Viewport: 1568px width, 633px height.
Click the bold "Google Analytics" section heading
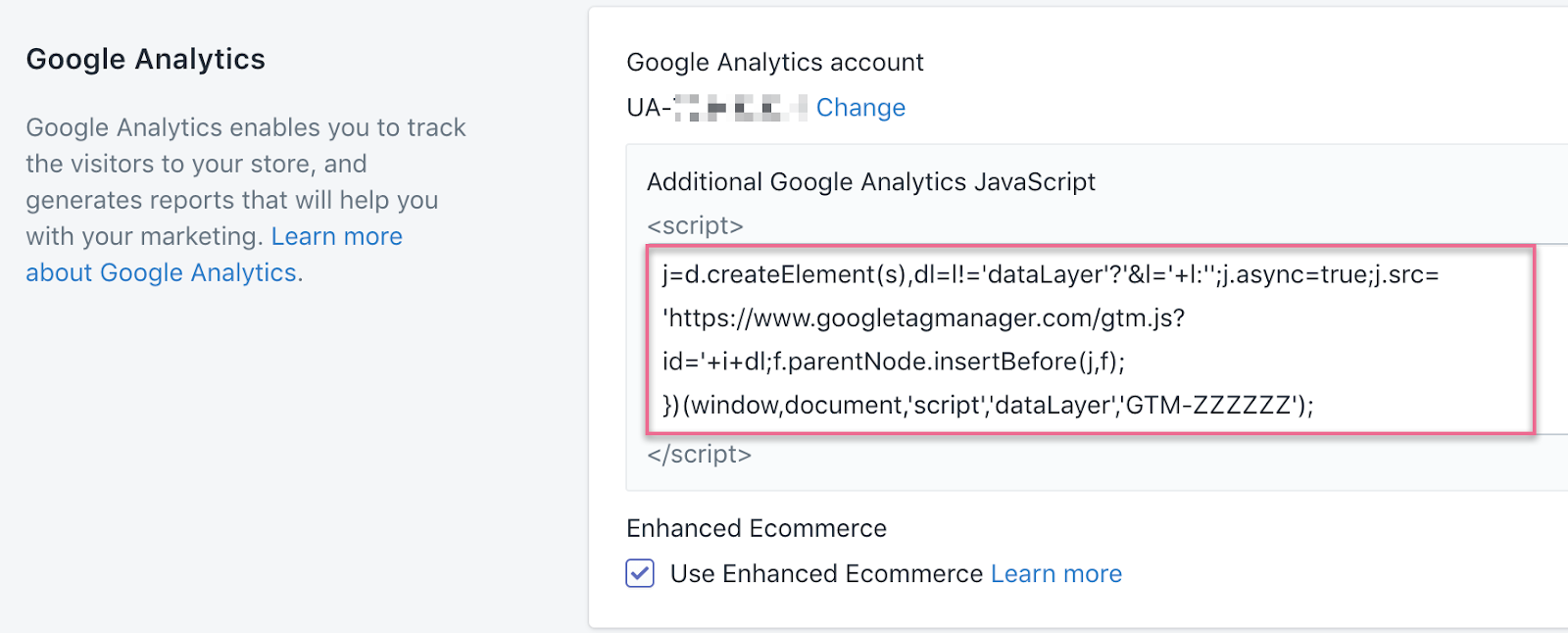(145, 60)
